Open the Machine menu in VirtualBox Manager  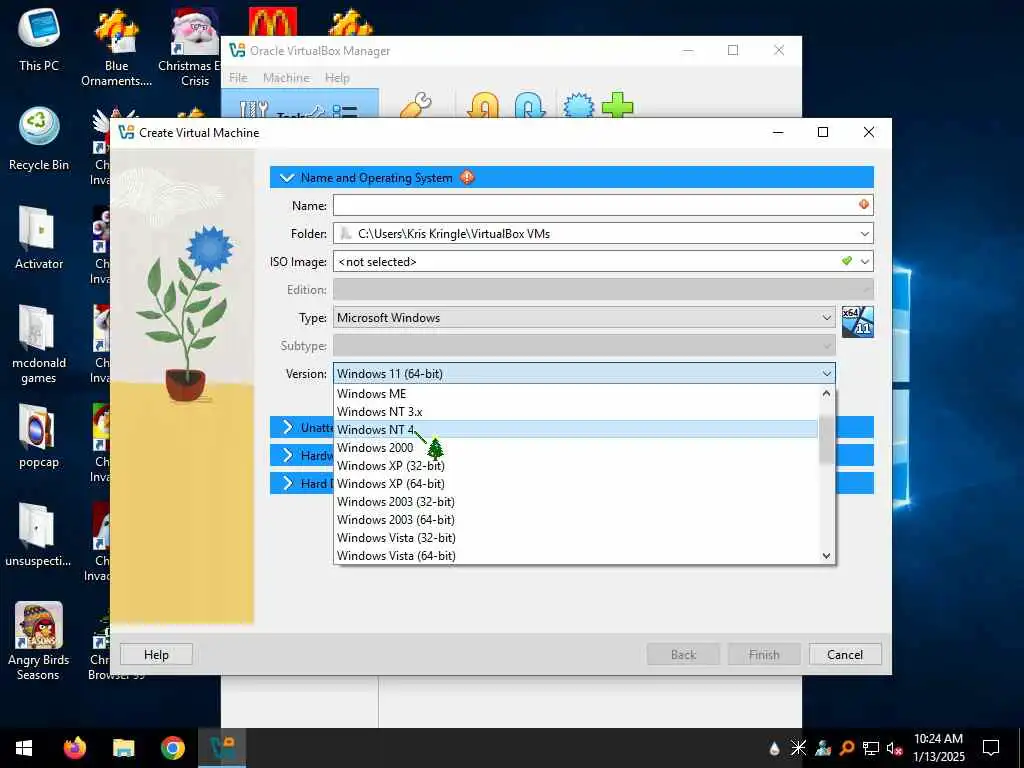tap(286, 78)
